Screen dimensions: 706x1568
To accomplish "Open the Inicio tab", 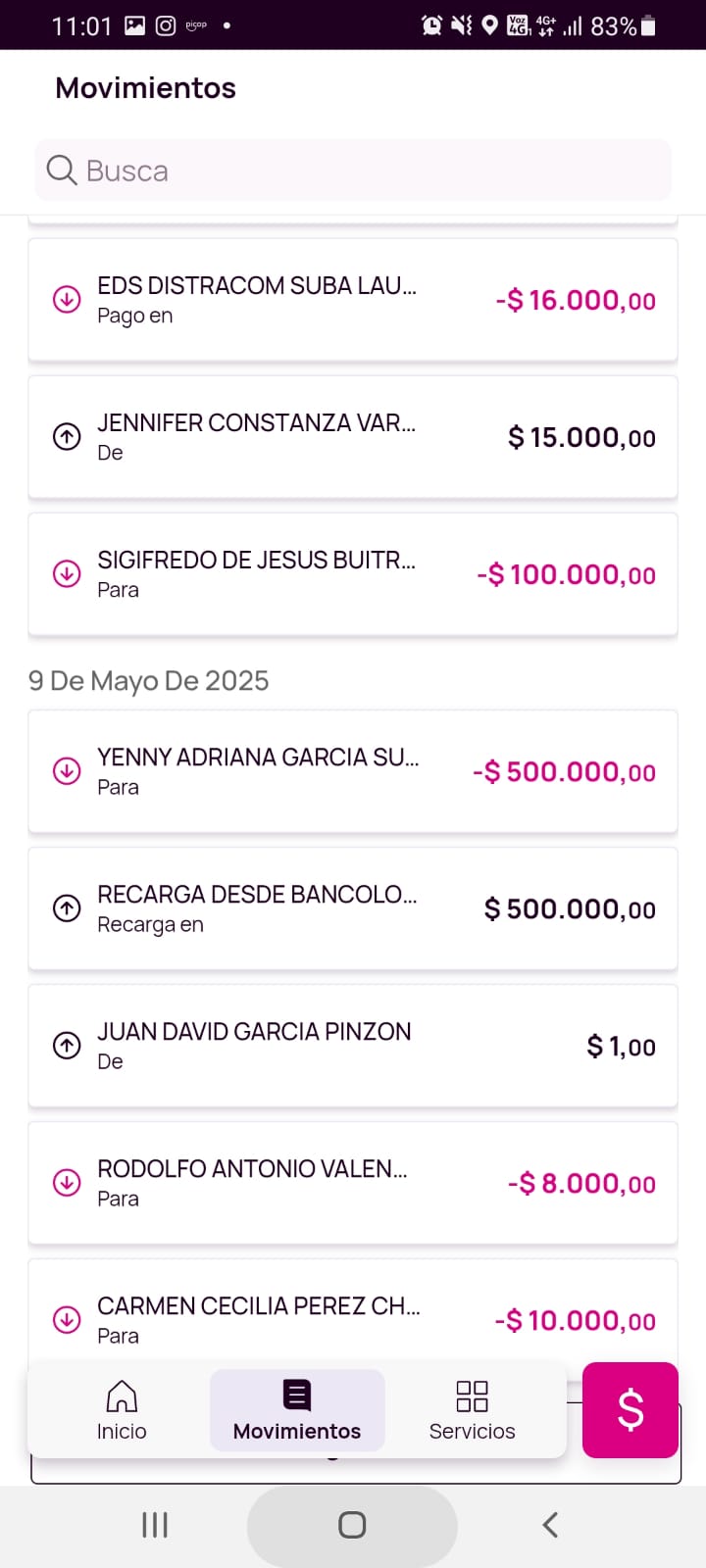I will [x=122, y=1410].
